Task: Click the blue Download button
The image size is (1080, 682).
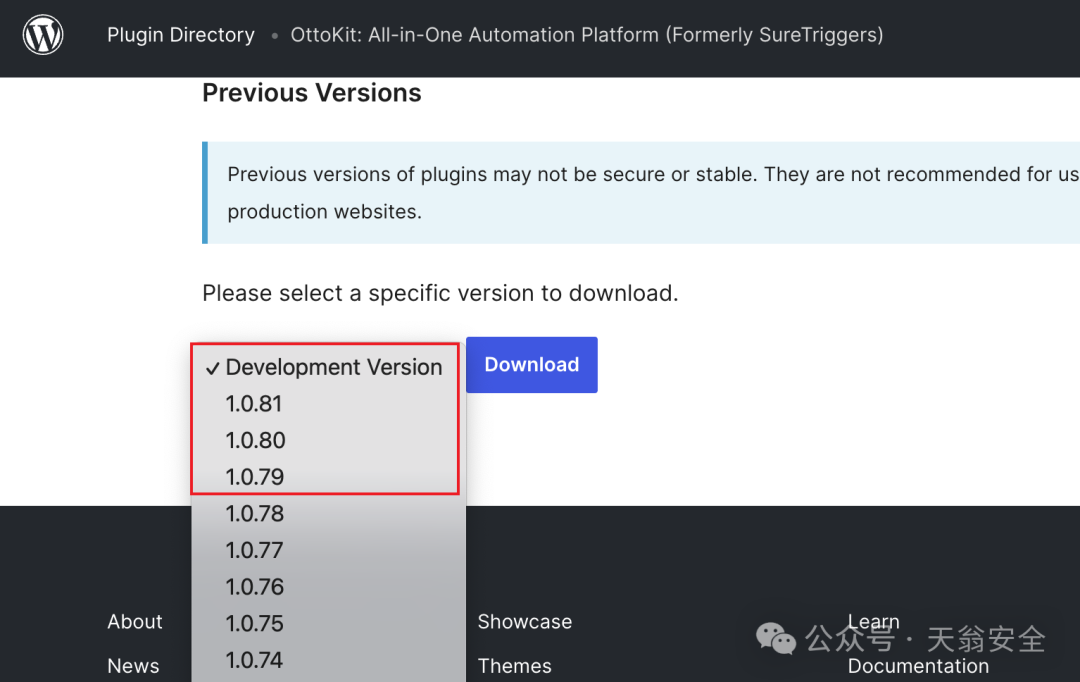Action: tap(532, 364)
